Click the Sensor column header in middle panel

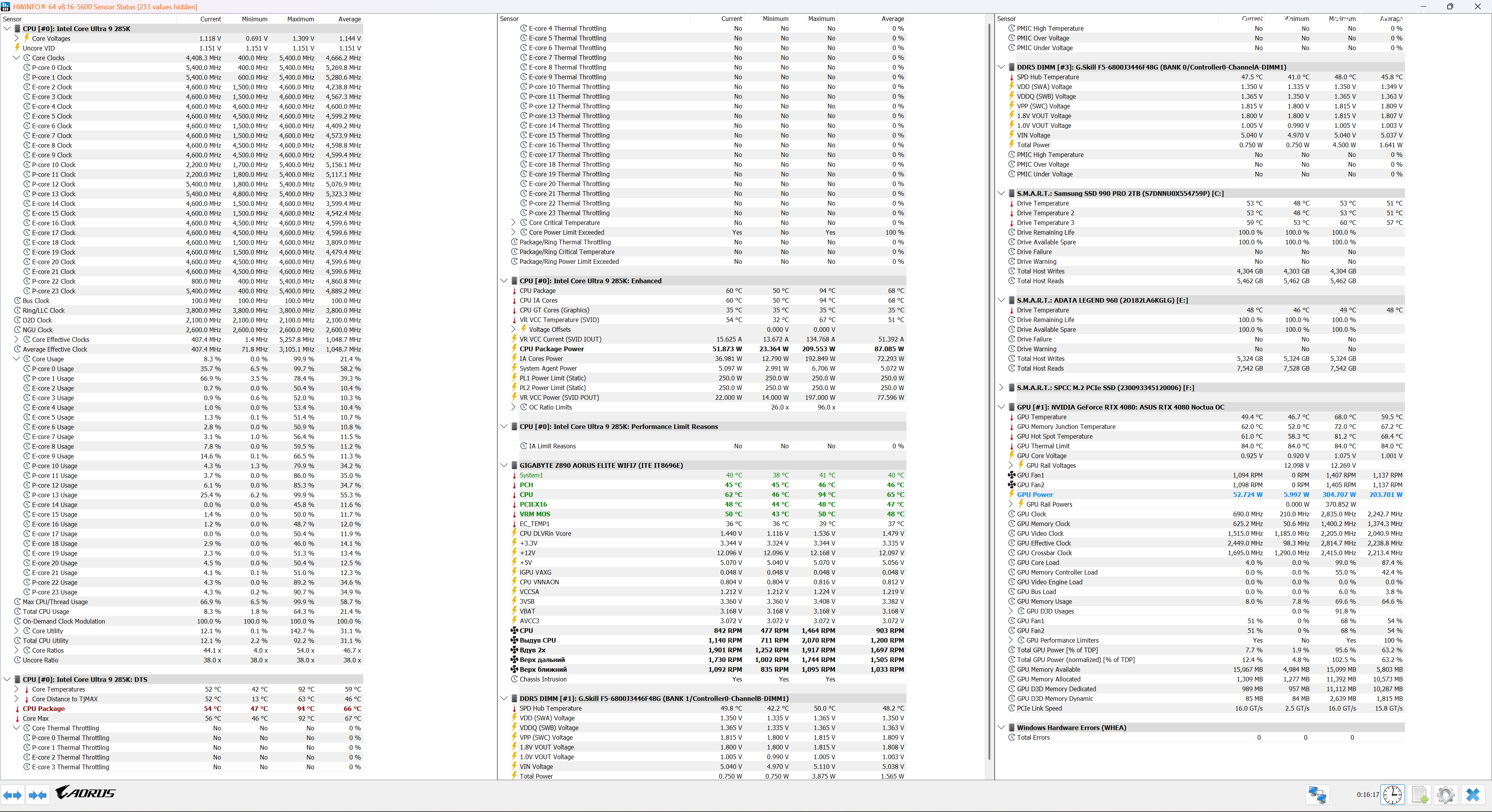[509, 19]
